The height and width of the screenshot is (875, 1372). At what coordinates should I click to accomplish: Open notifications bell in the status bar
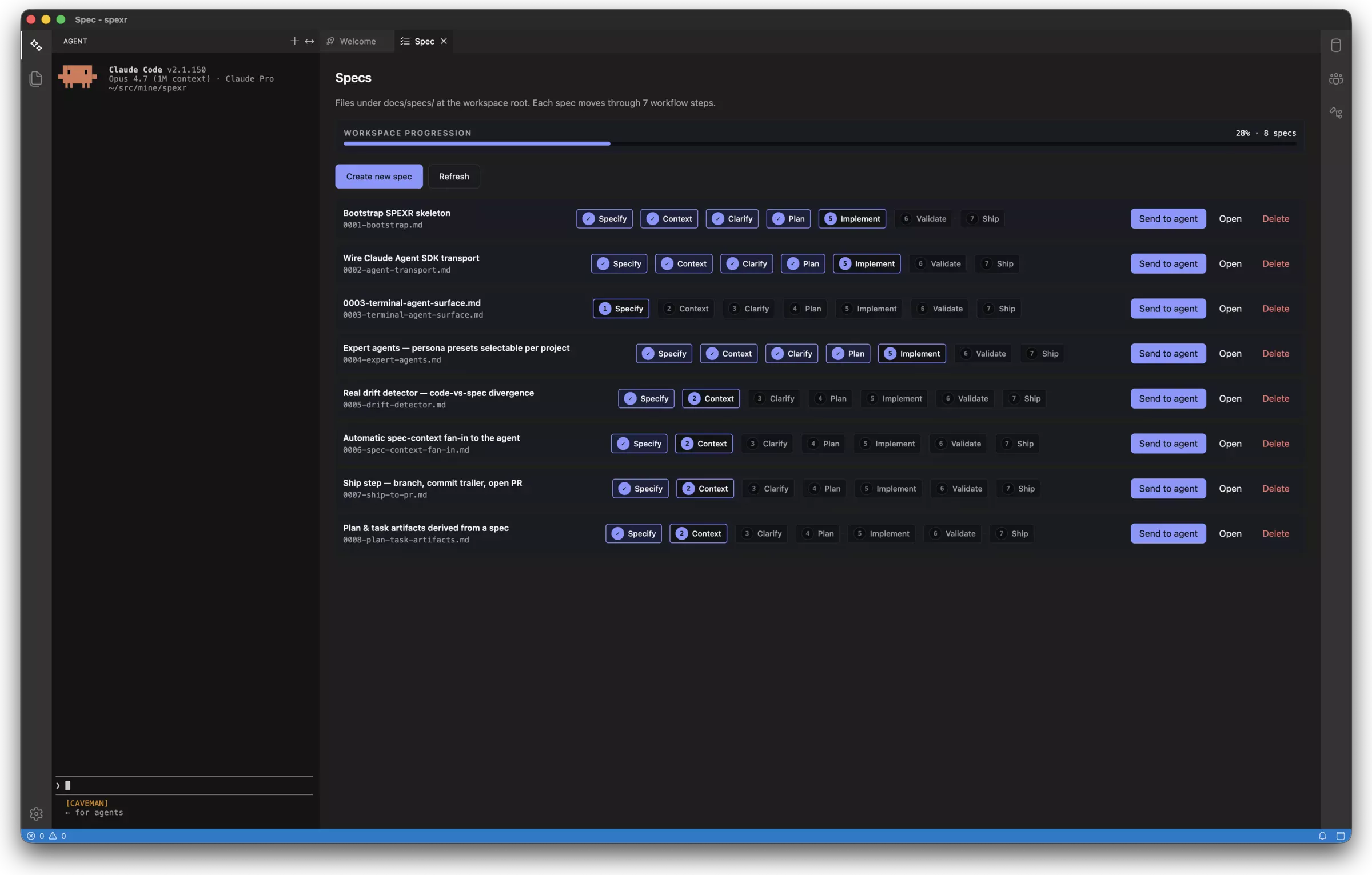pos(1322,836)
